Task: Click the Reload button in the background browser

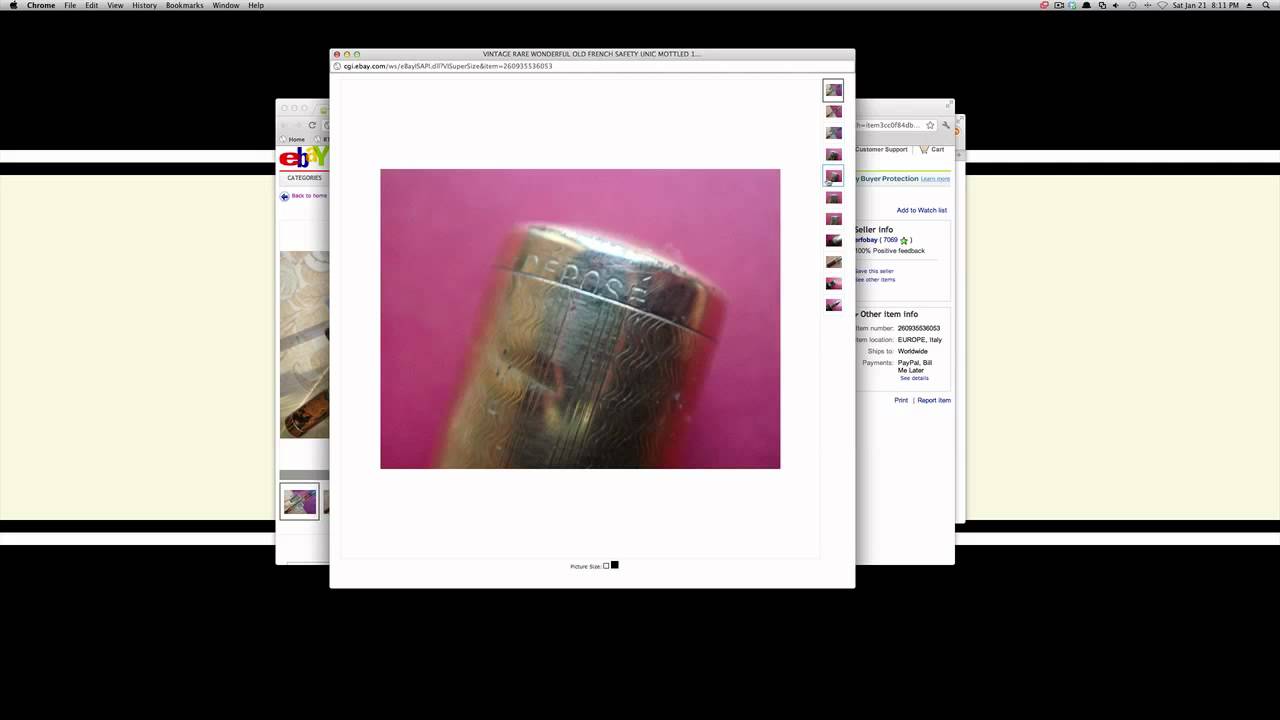Action: (x=312, y=125)
